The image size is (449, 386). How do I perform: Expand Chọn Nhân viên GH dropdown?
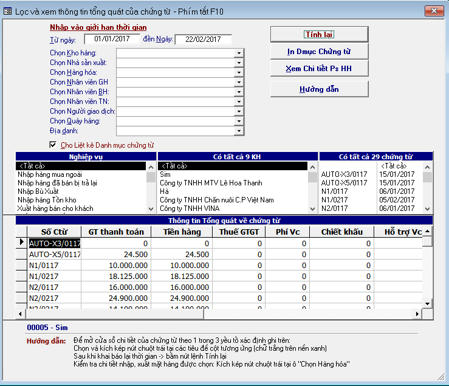click(239, 82)
